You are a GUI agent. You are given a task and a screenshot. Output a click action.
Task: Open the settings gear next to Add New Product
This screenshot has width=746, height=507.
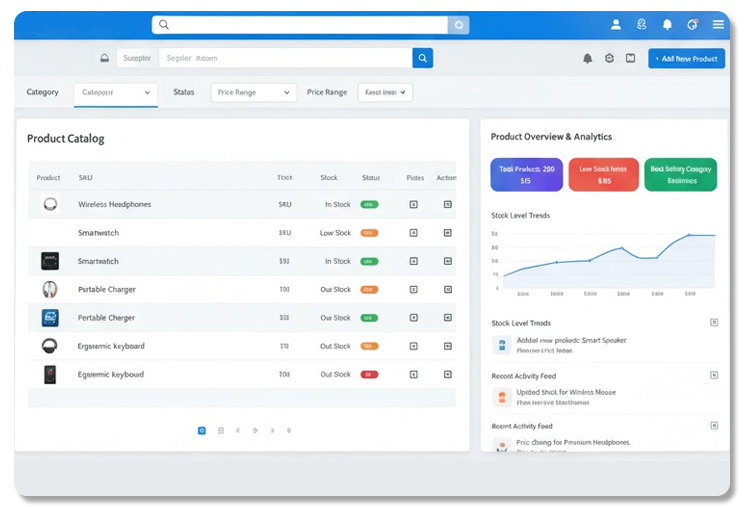(x=609, y=59)
